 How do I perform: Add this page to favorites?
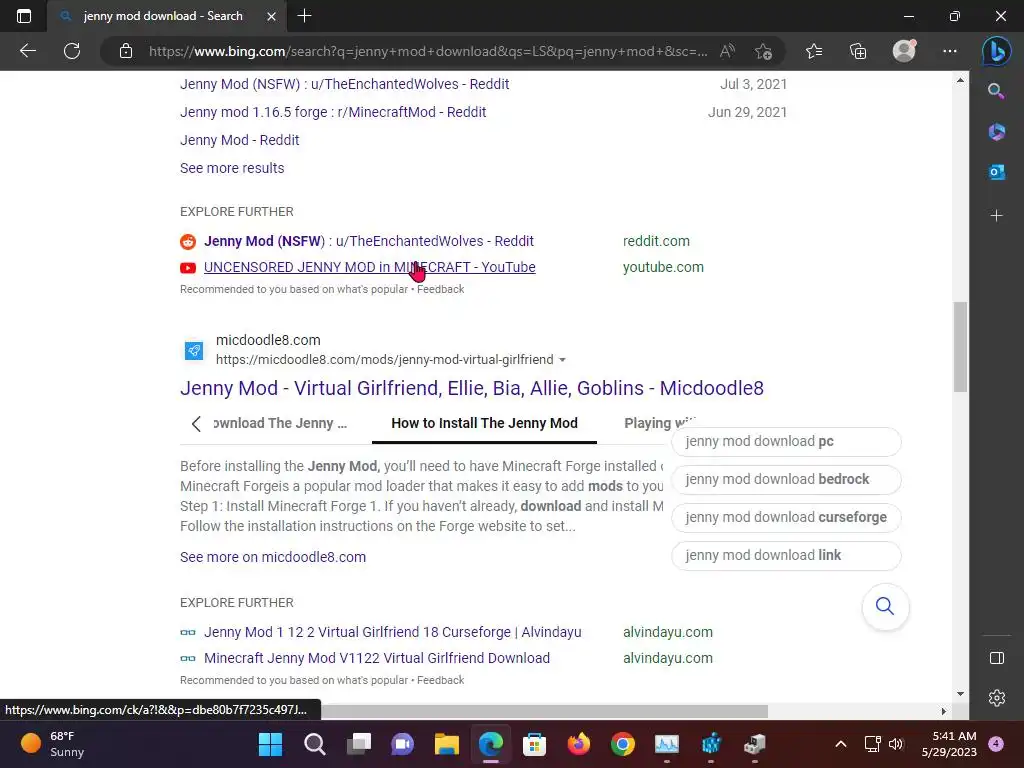(x=763, y=51)
